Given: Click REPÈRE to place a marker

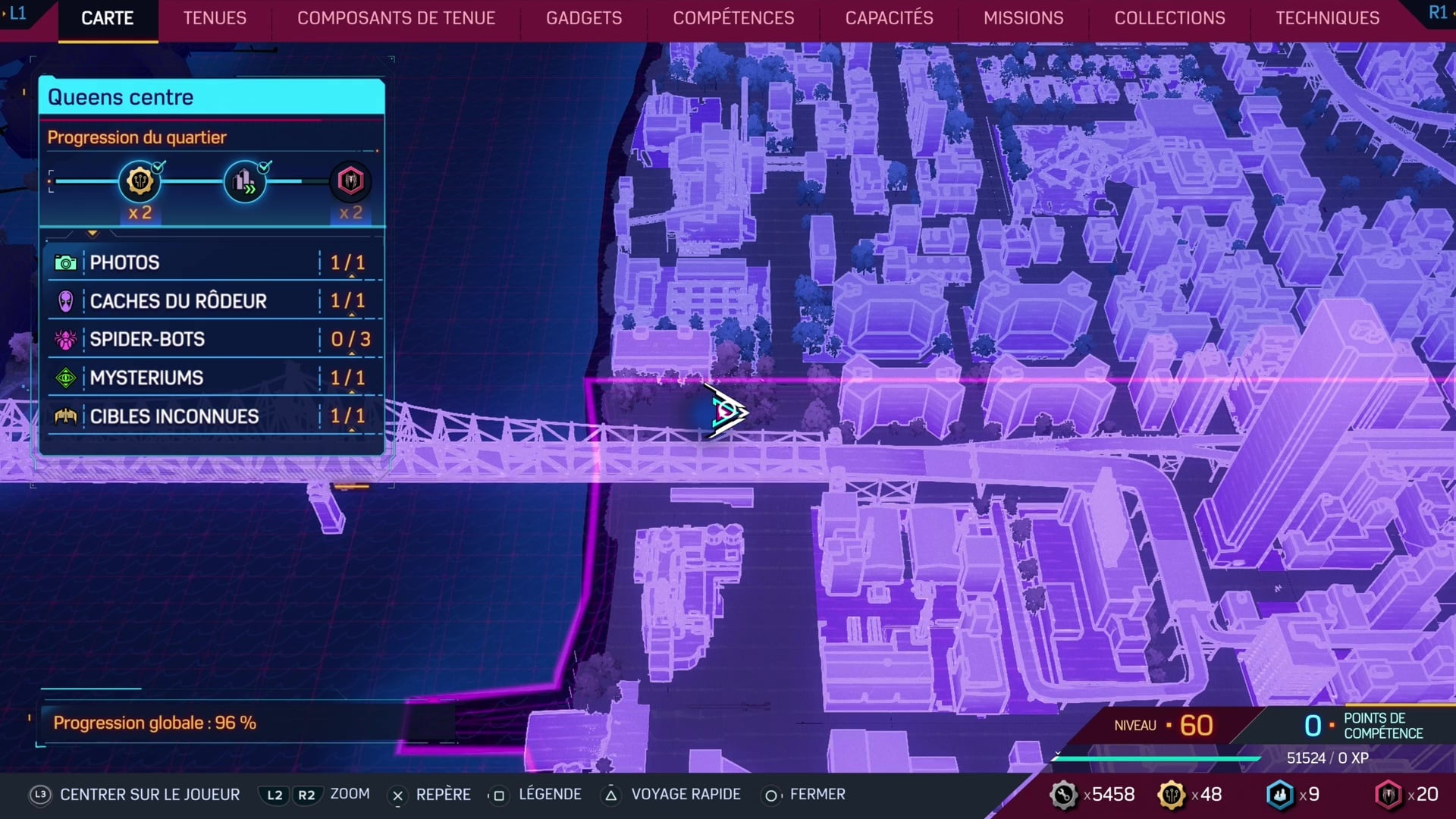Looking at the screenshot, I should [443, 794].
